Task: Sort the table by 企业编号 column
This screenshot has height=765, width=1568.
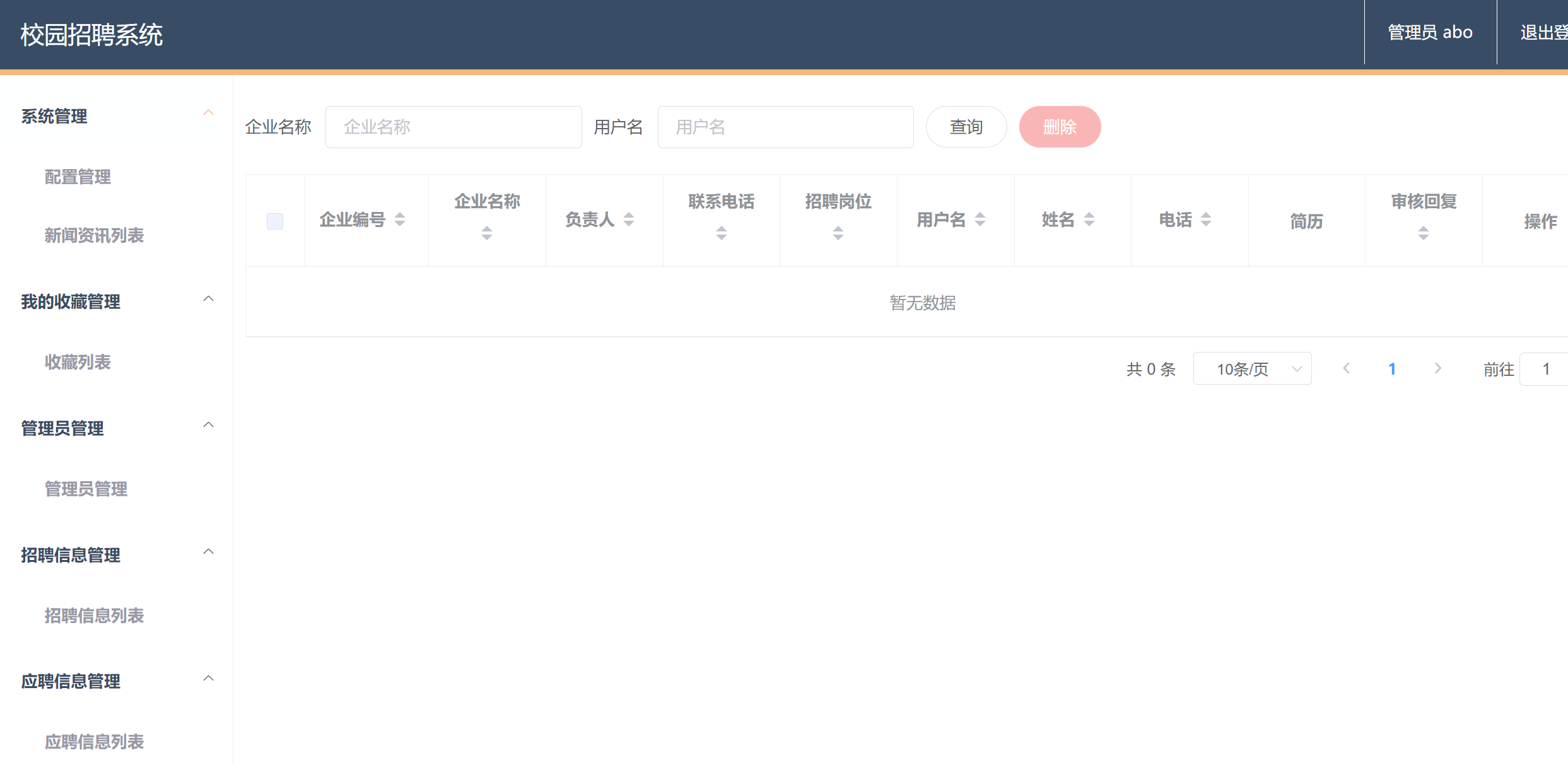Action: [401, 220]
